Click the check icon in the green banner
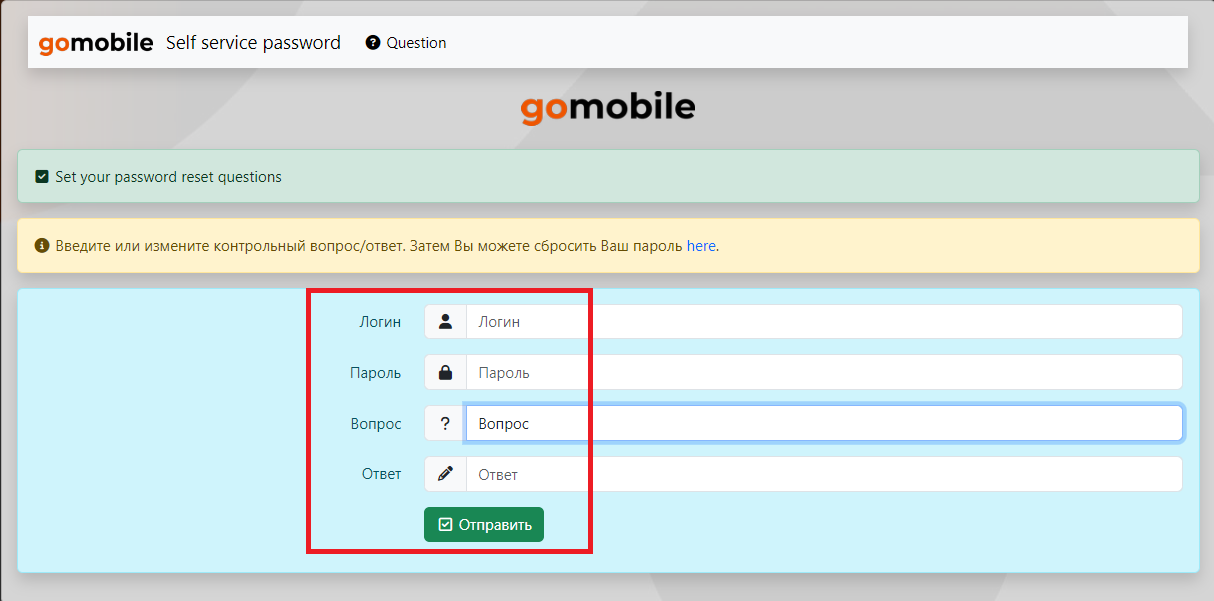 pos(42,177)
